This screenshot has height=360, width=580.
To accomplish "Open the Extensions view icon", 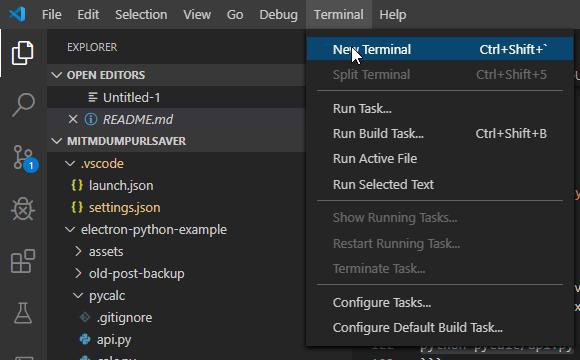I will coord(23,261).
